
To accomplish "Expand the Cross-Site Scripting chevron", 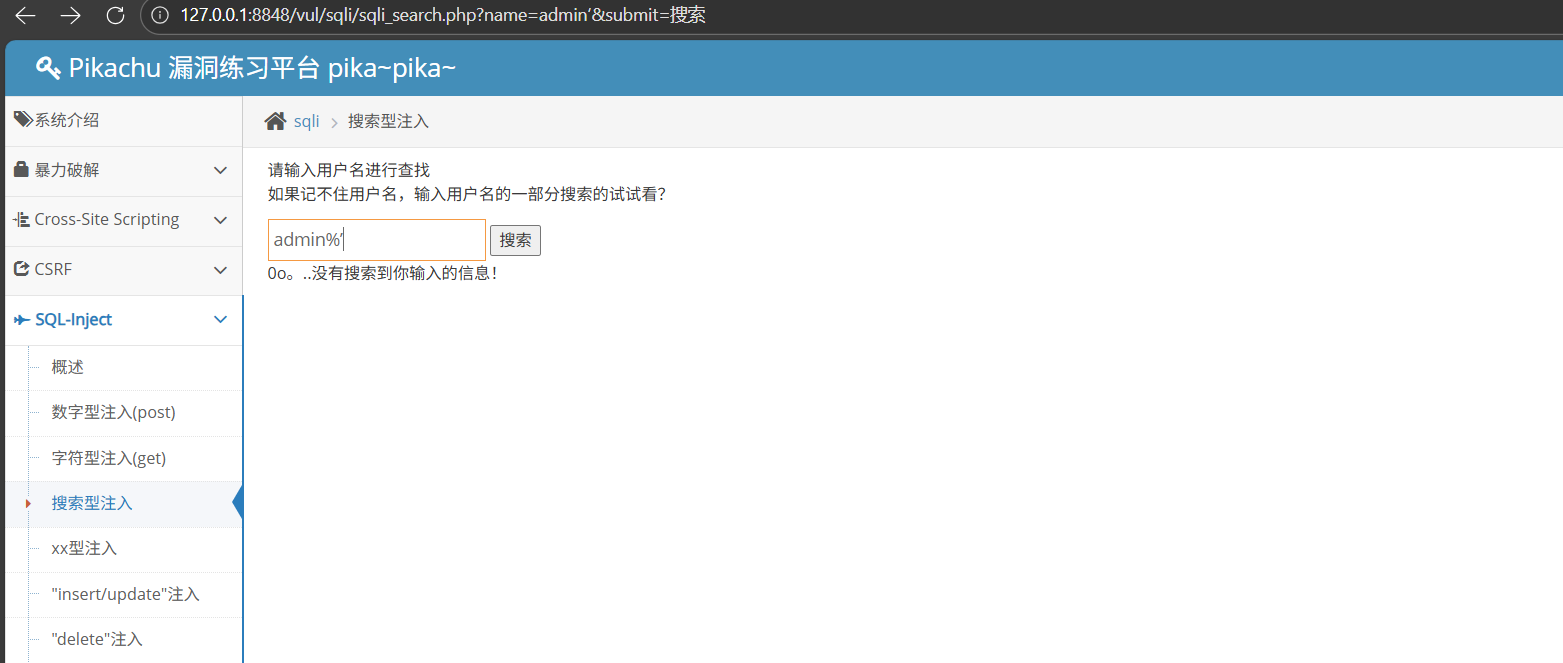I will [x=221, y=220].
